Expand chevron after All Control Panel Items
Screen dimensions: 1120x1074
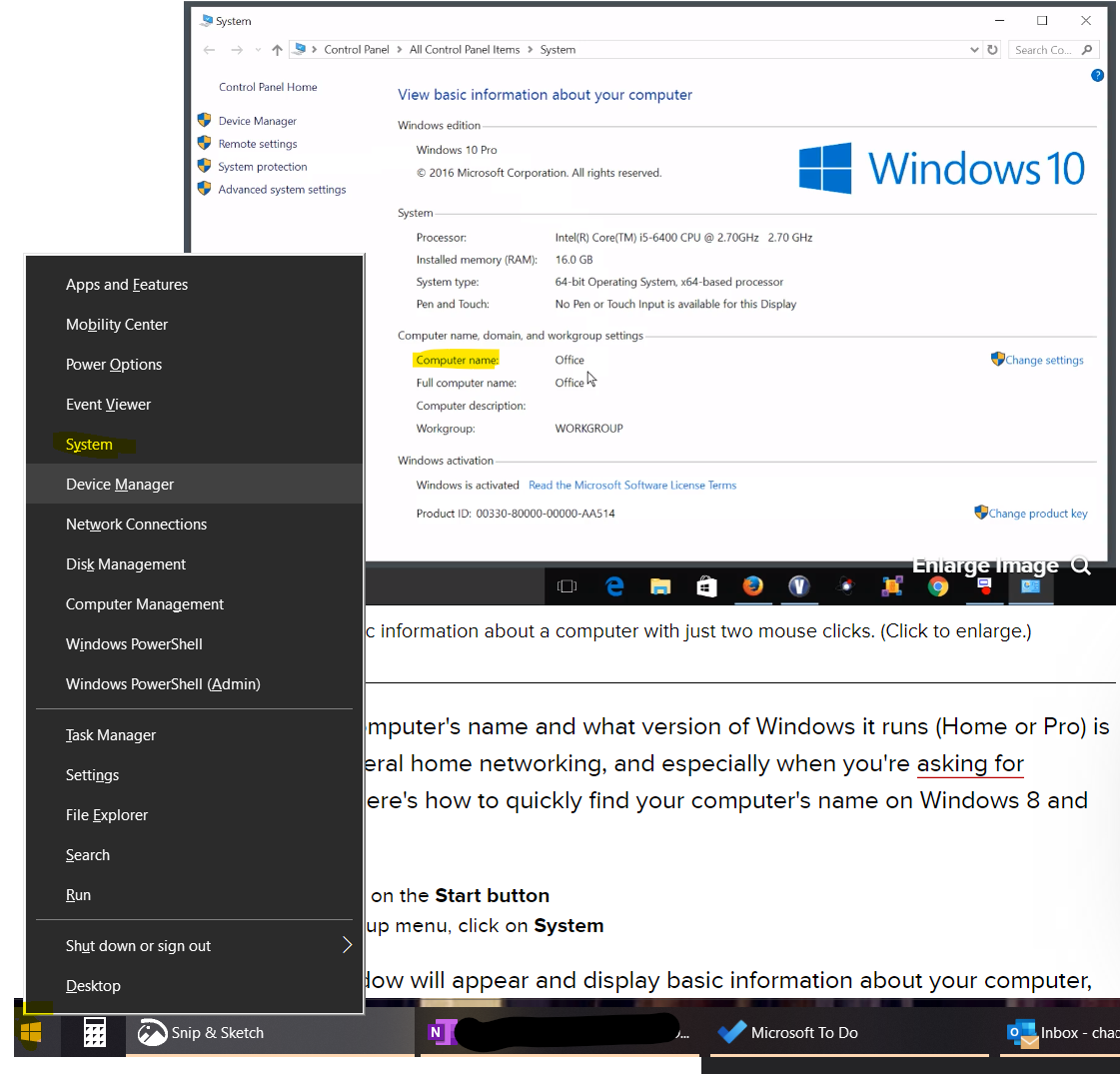(x=530, y=49)
